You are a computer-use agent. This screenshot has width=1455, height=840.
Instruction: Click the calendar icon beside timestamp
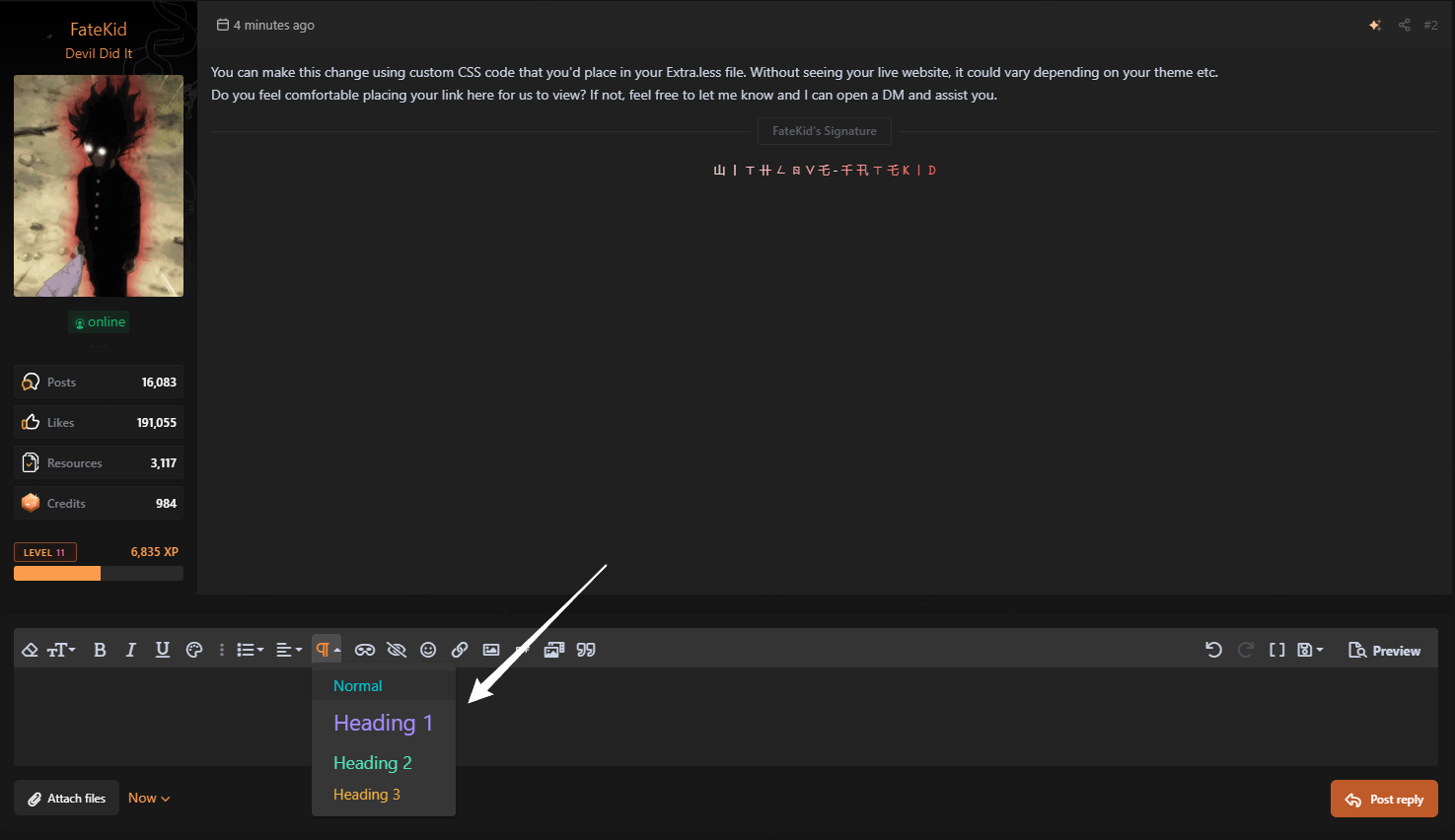223,25
